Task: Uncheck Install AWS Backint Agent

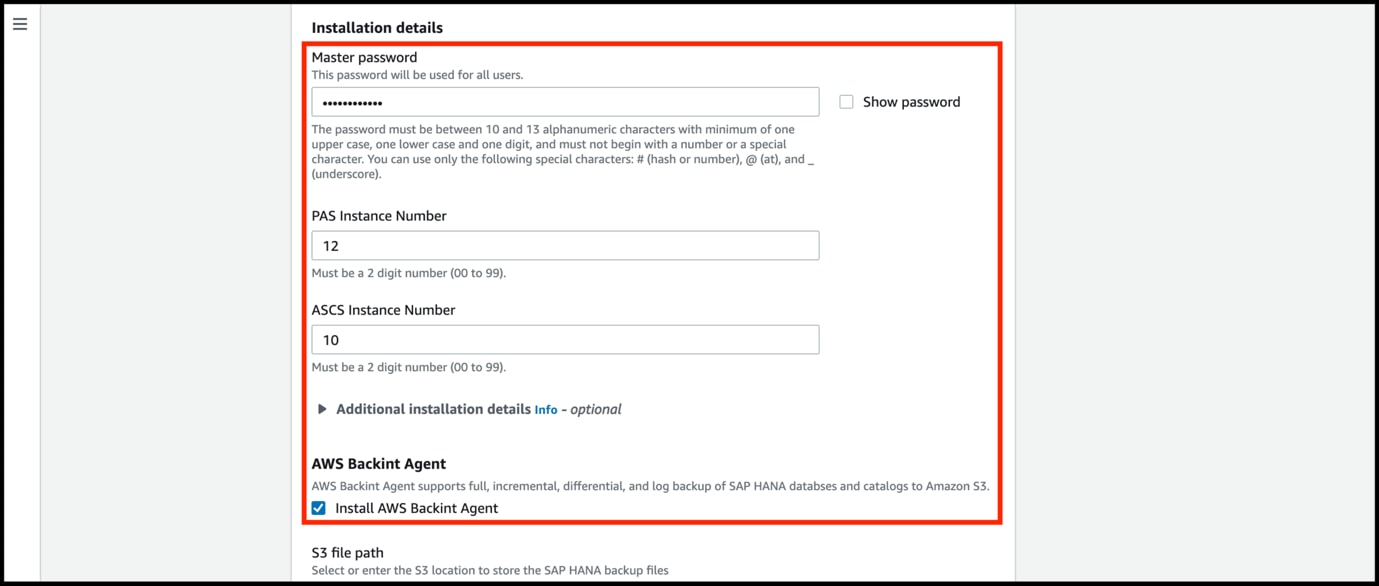Action: click(x=318, y=507)
